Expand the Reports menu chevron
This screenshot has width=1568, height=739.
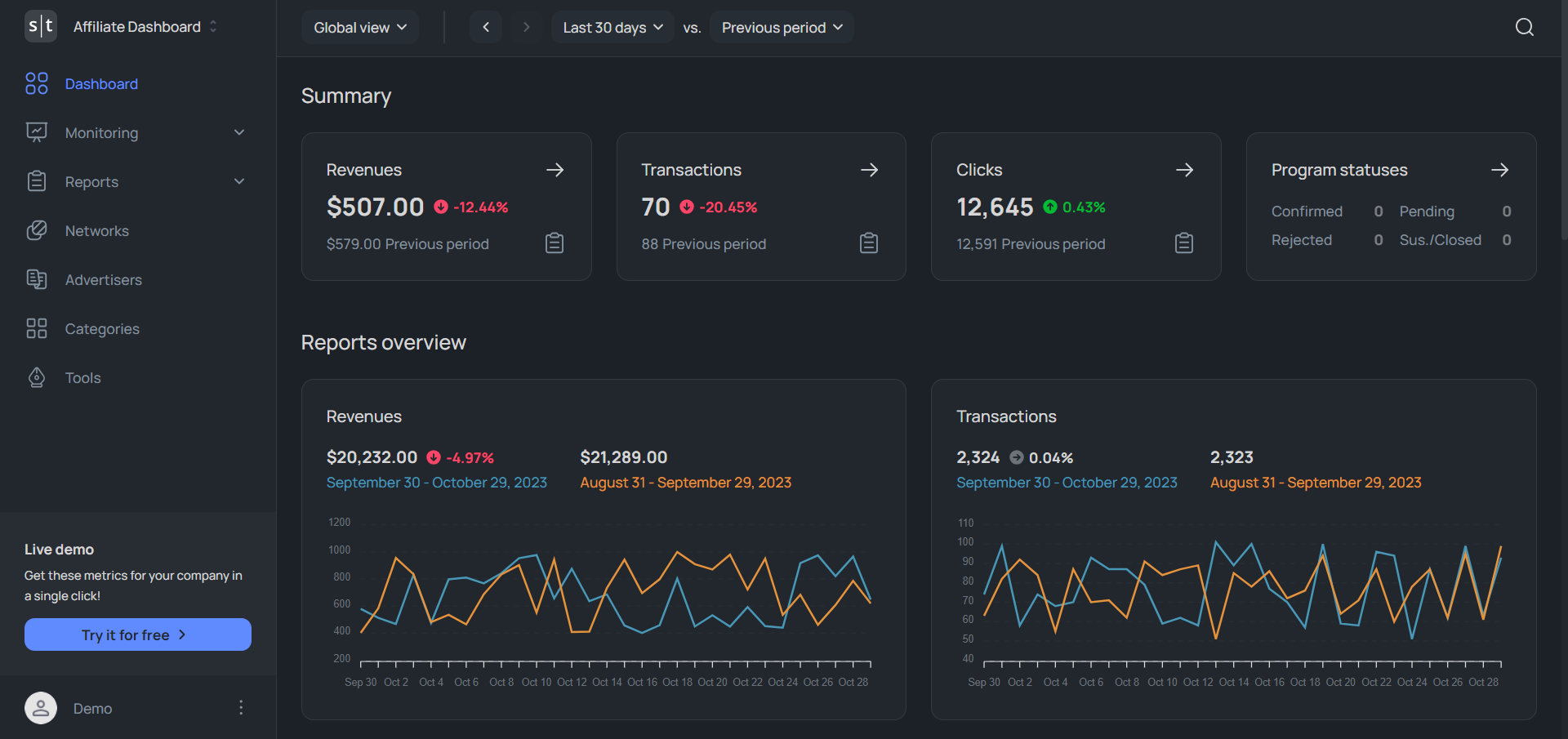pyautogui.click(x=239, y=181)
